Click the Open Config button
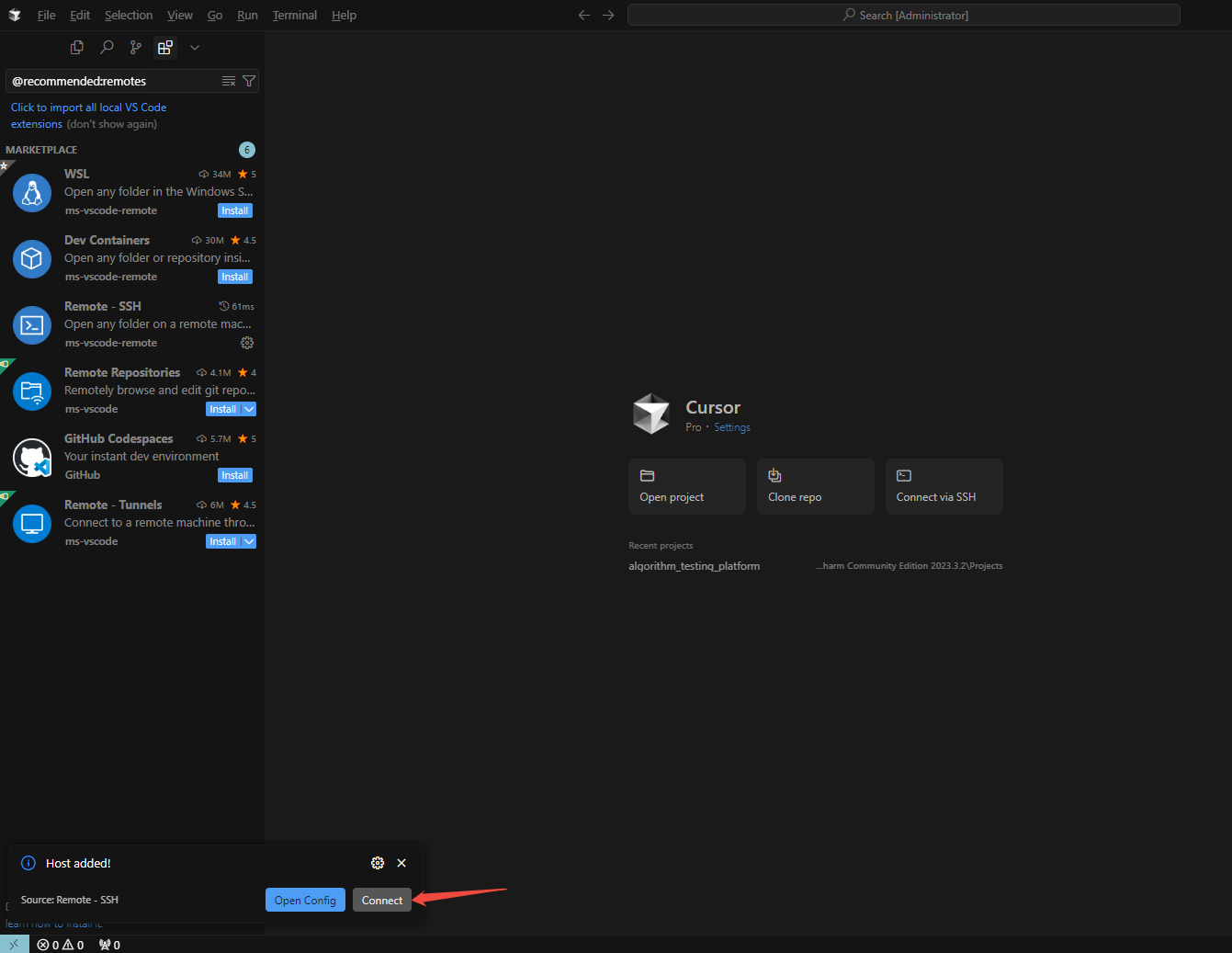Viewport: 1232px width, 953px height. click(305, 901)
